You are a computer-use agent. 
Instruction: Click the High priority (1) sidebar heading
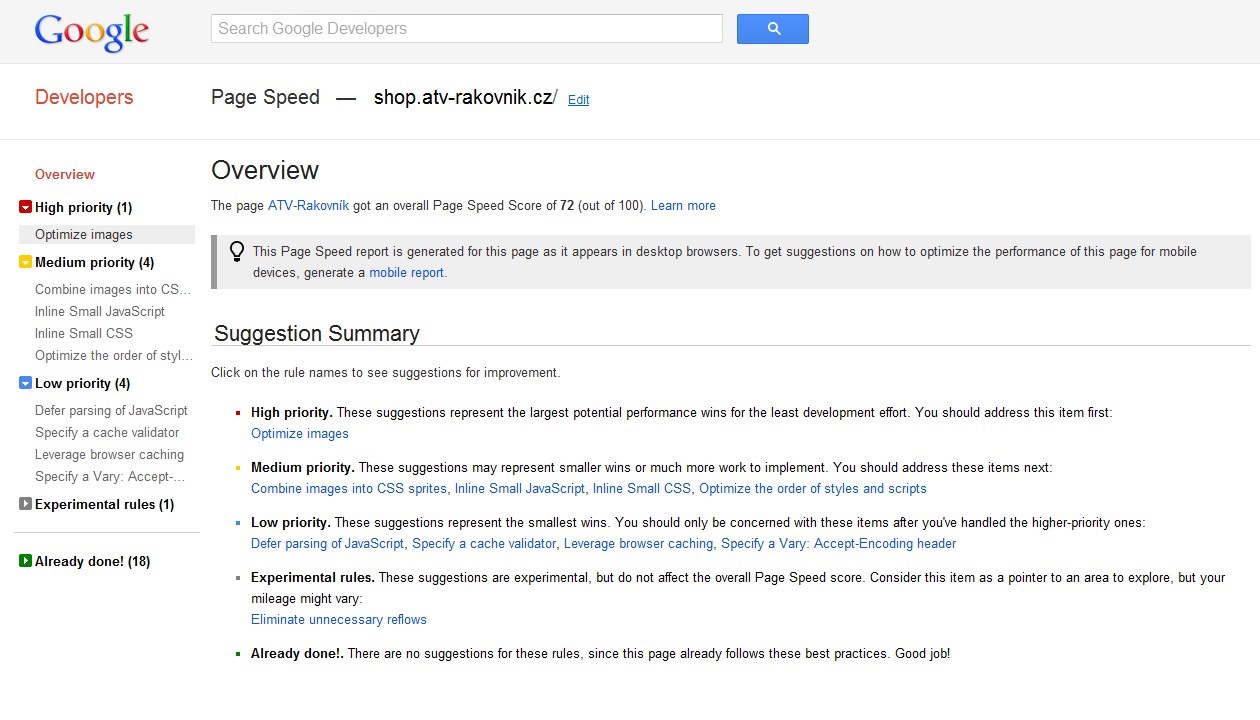click(83, 207)
